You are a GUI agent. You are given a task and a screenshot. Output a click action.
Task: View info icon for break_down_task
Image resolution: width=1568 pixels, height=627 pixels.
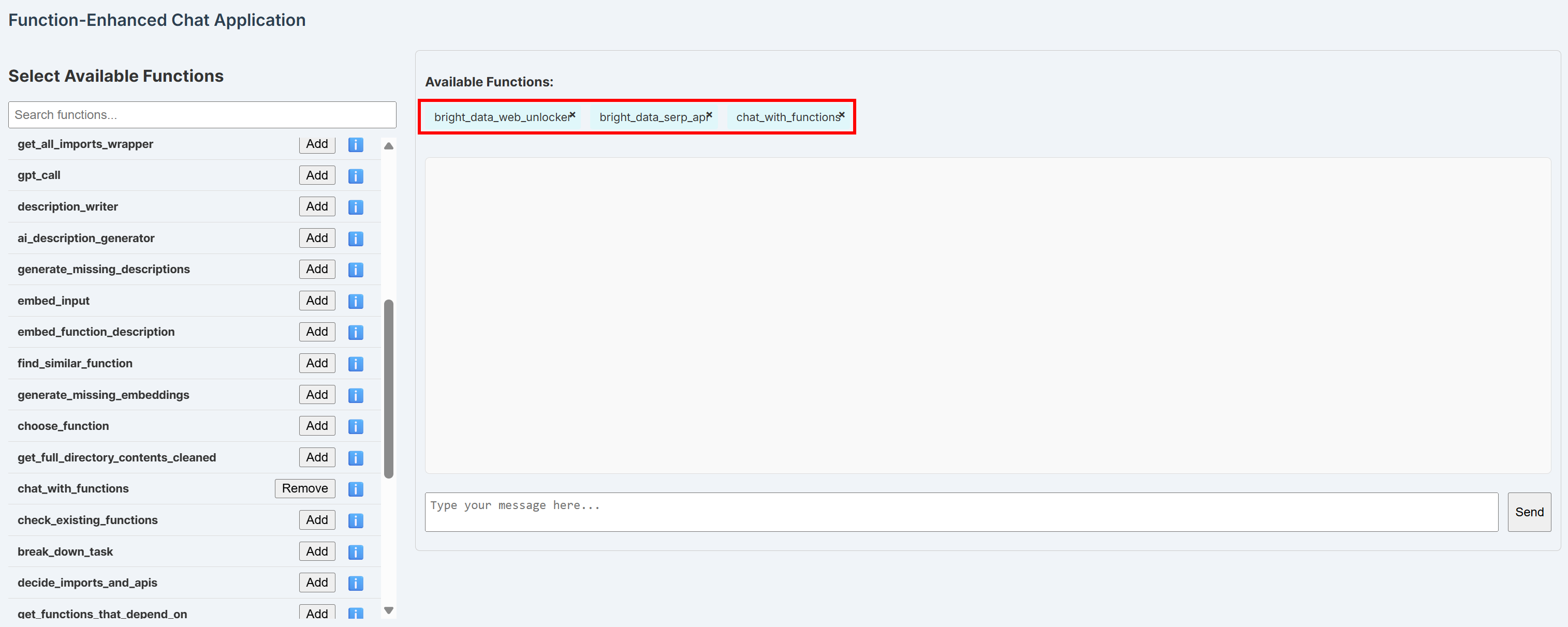click(356, 551)
